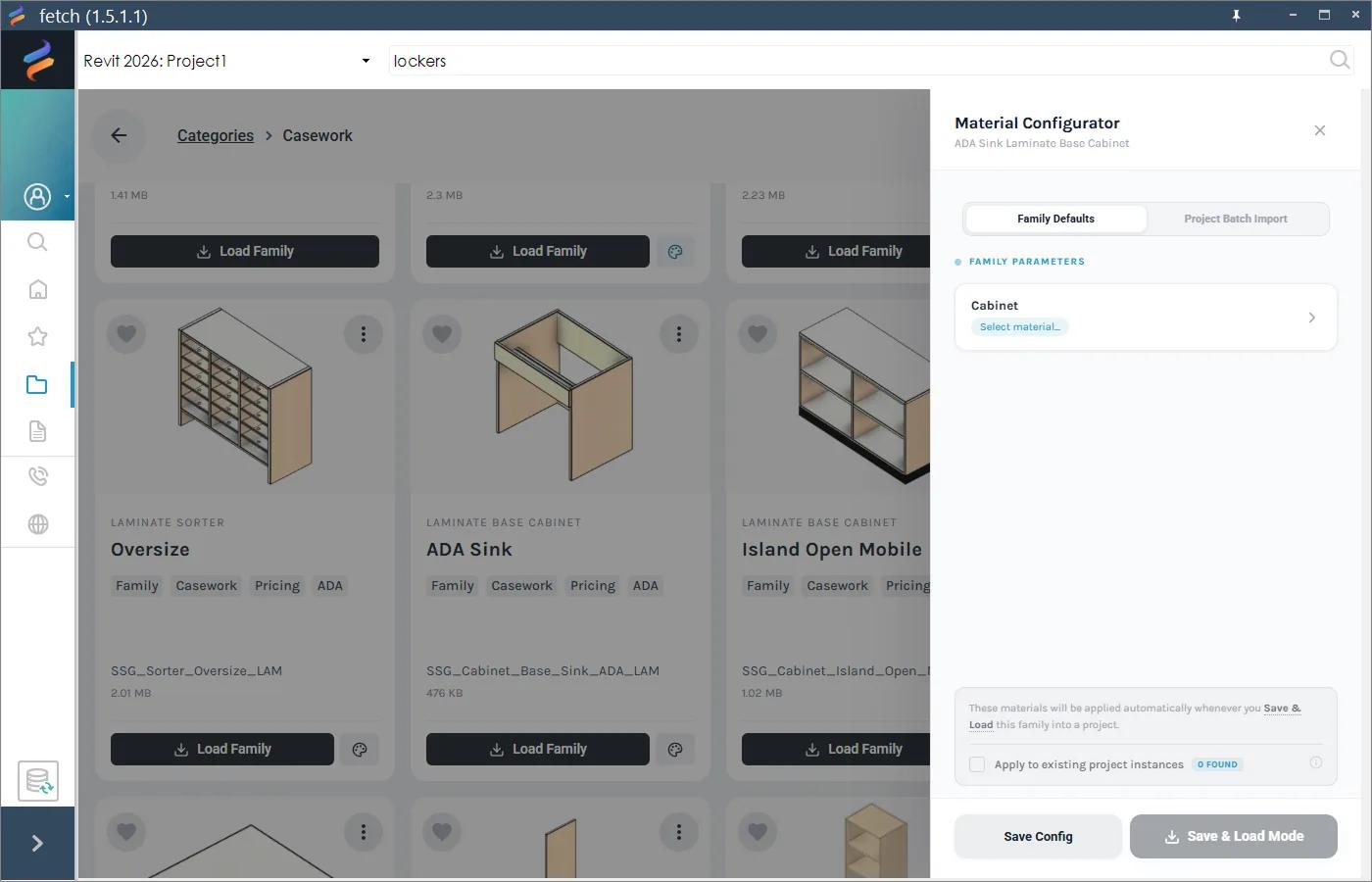Close the Material Configurator panel
The image size is (1372, 882).
point(1320,130)
